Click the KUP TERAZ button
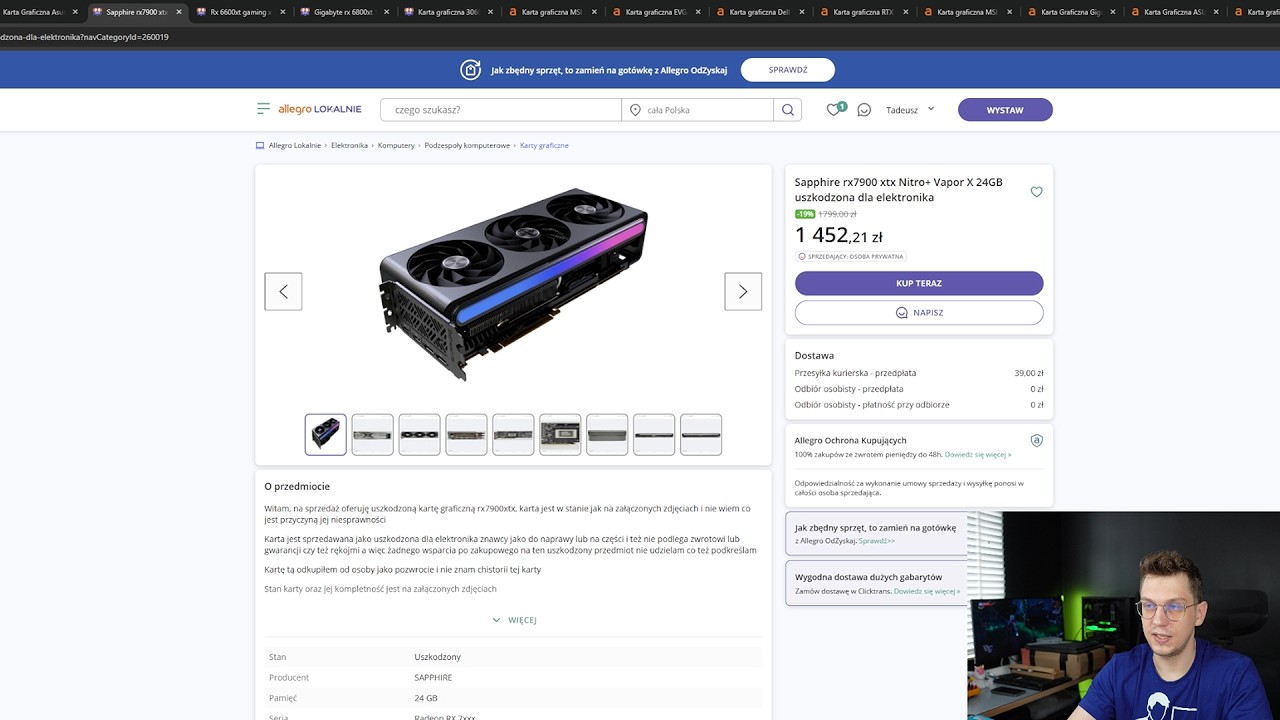The image size is (1280, 720). coord(919,283)
